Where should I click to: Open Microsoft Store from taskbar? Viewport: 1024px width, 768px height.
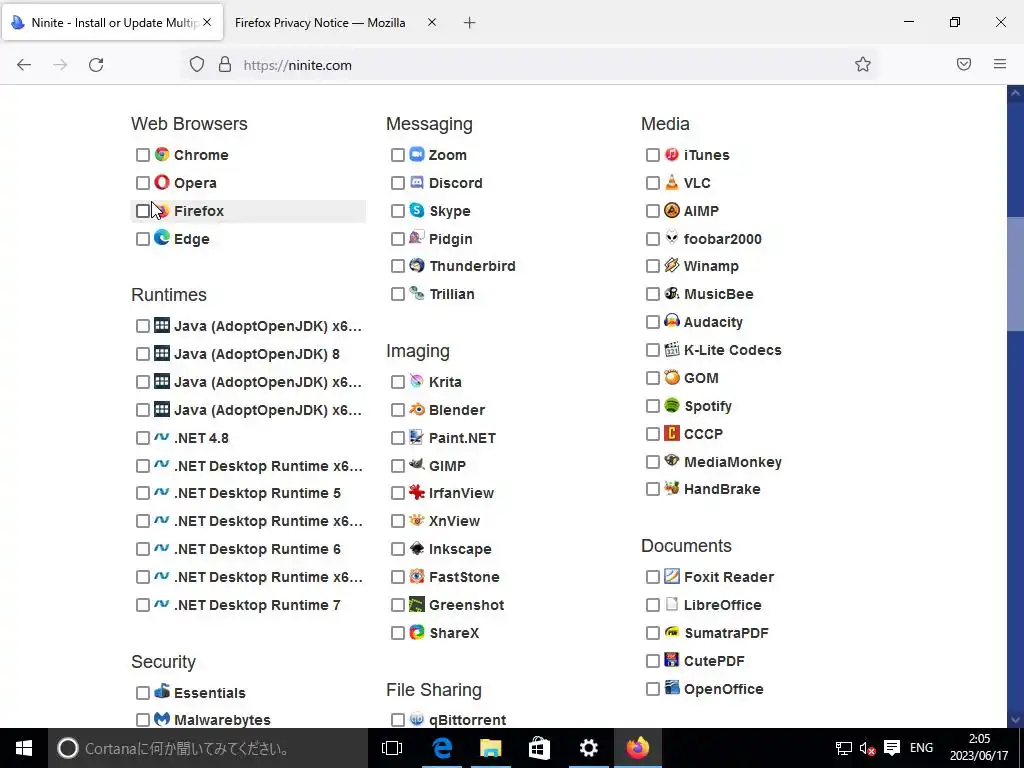pos(539,748)
